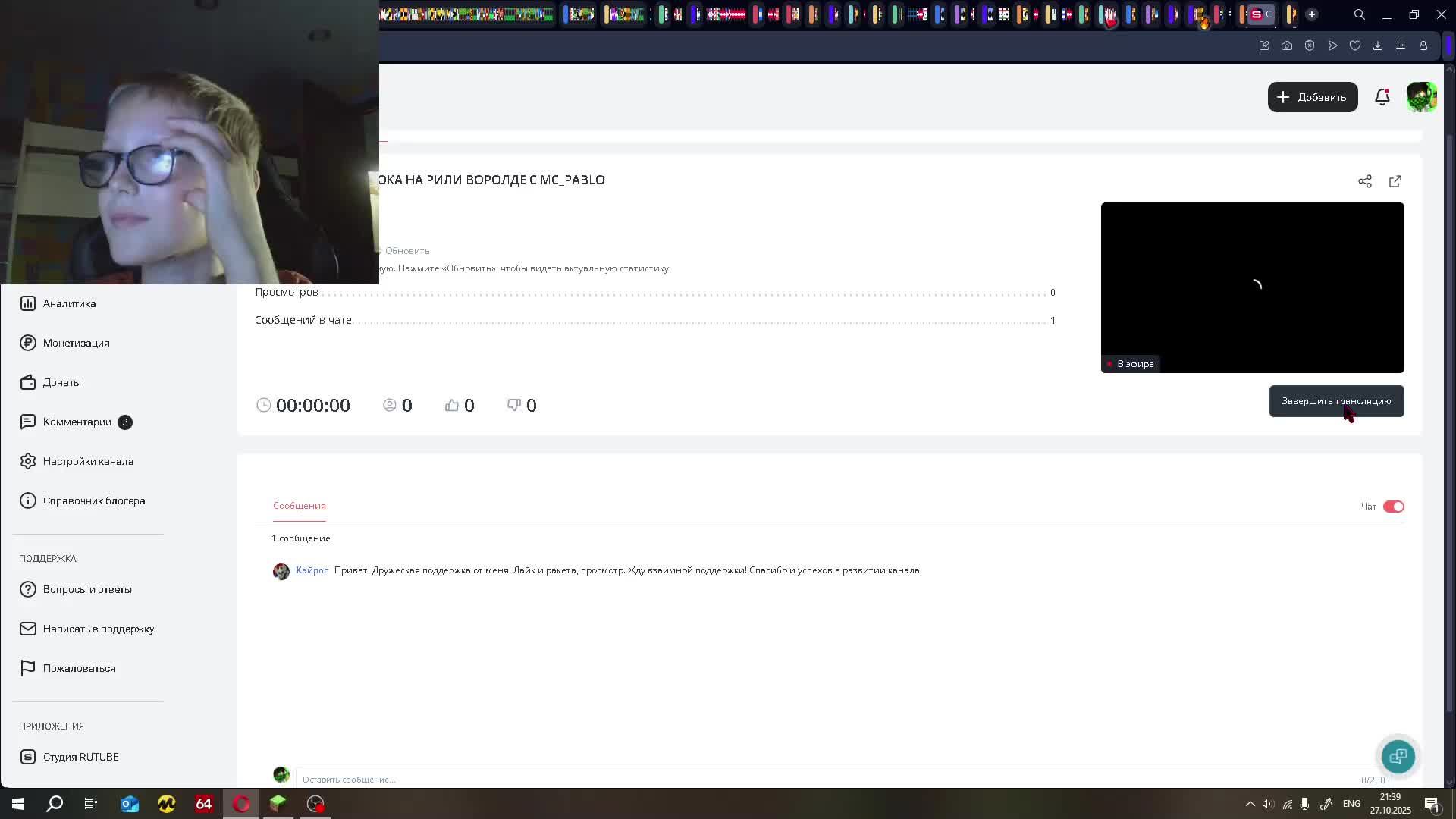Click the browser downloads icon
The width and height of the screenshot is (1456, 819).
1378,45
